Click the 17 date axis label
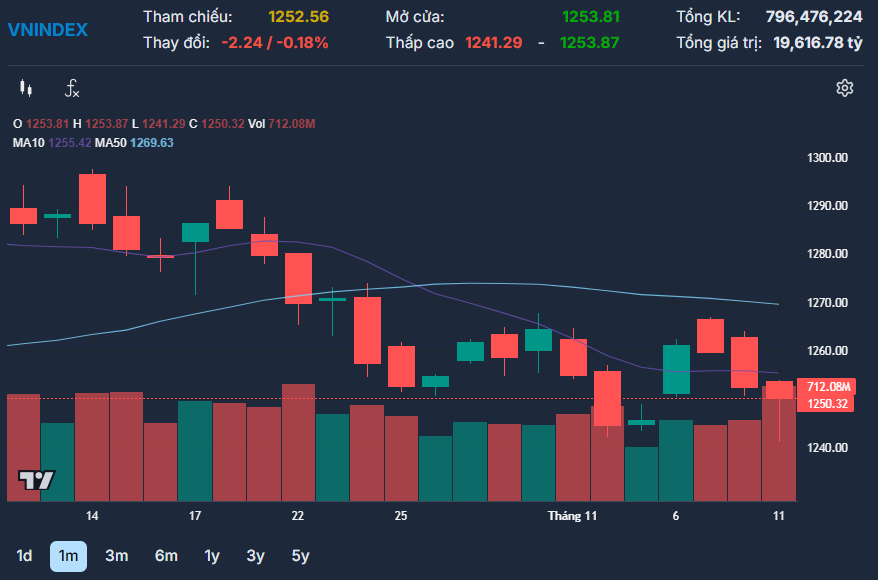 pos(195,516)
